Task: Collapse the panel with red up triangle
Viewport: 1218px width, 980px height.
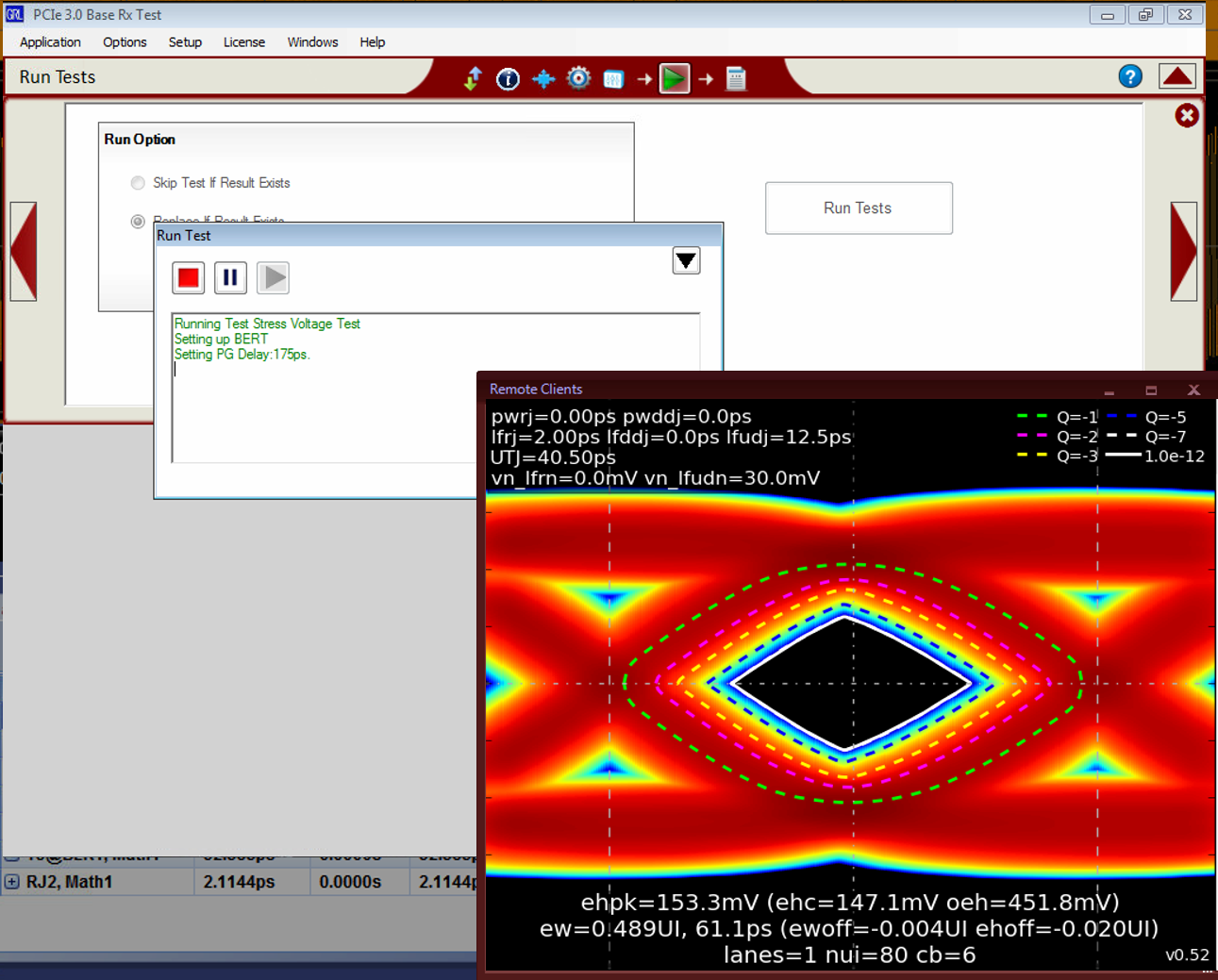Action: pos(1176,76)
